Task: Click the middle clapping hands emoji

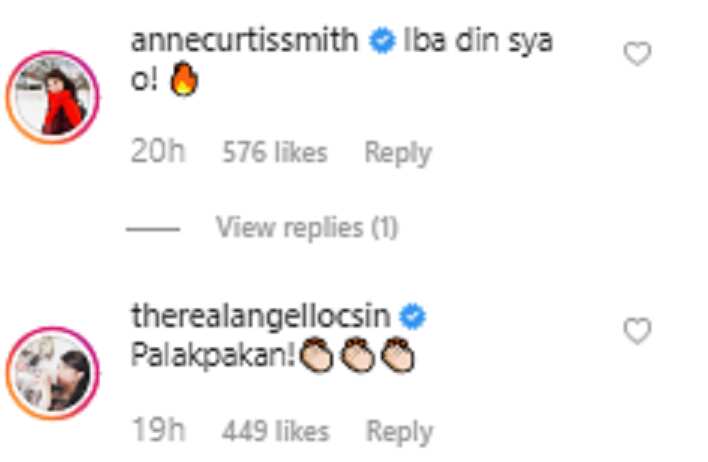Action: (358, 355)
